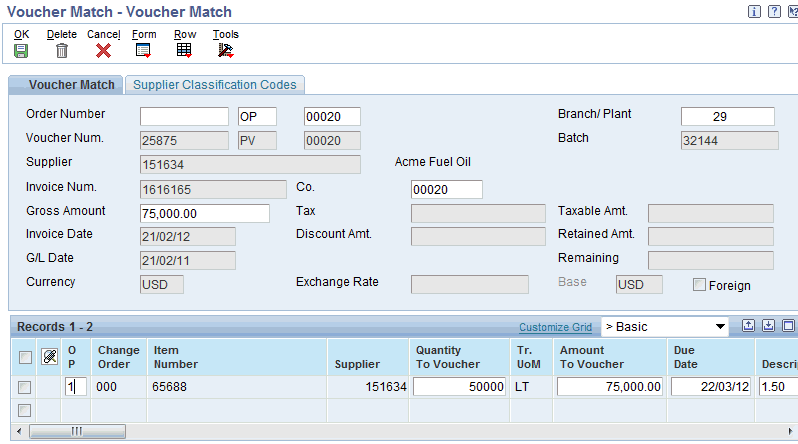The width and height of the screenshot is (798, 444).
Task: Open the Row exit menu
Action: pos(184,50)
